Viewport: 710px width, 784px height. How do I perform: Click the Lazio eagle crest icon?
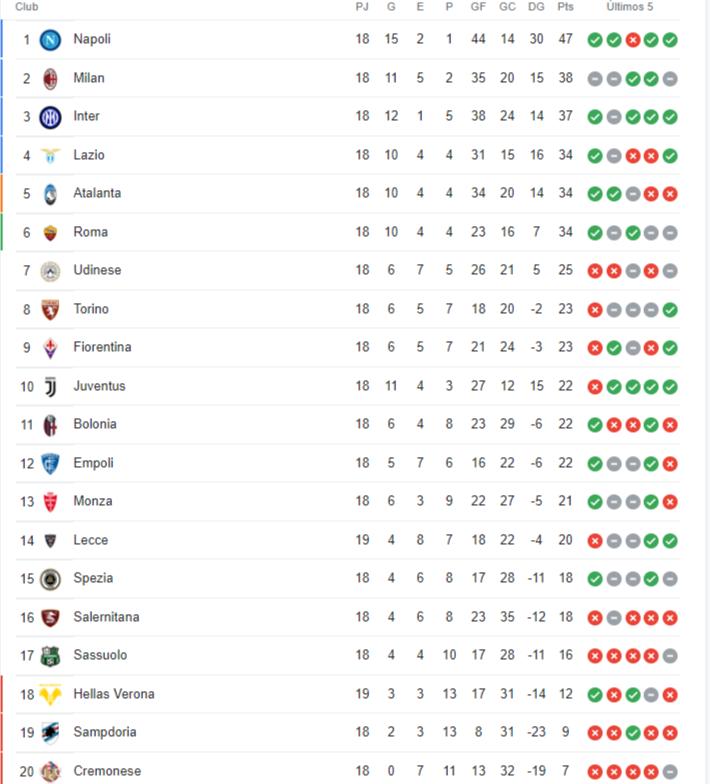(50, 155)
